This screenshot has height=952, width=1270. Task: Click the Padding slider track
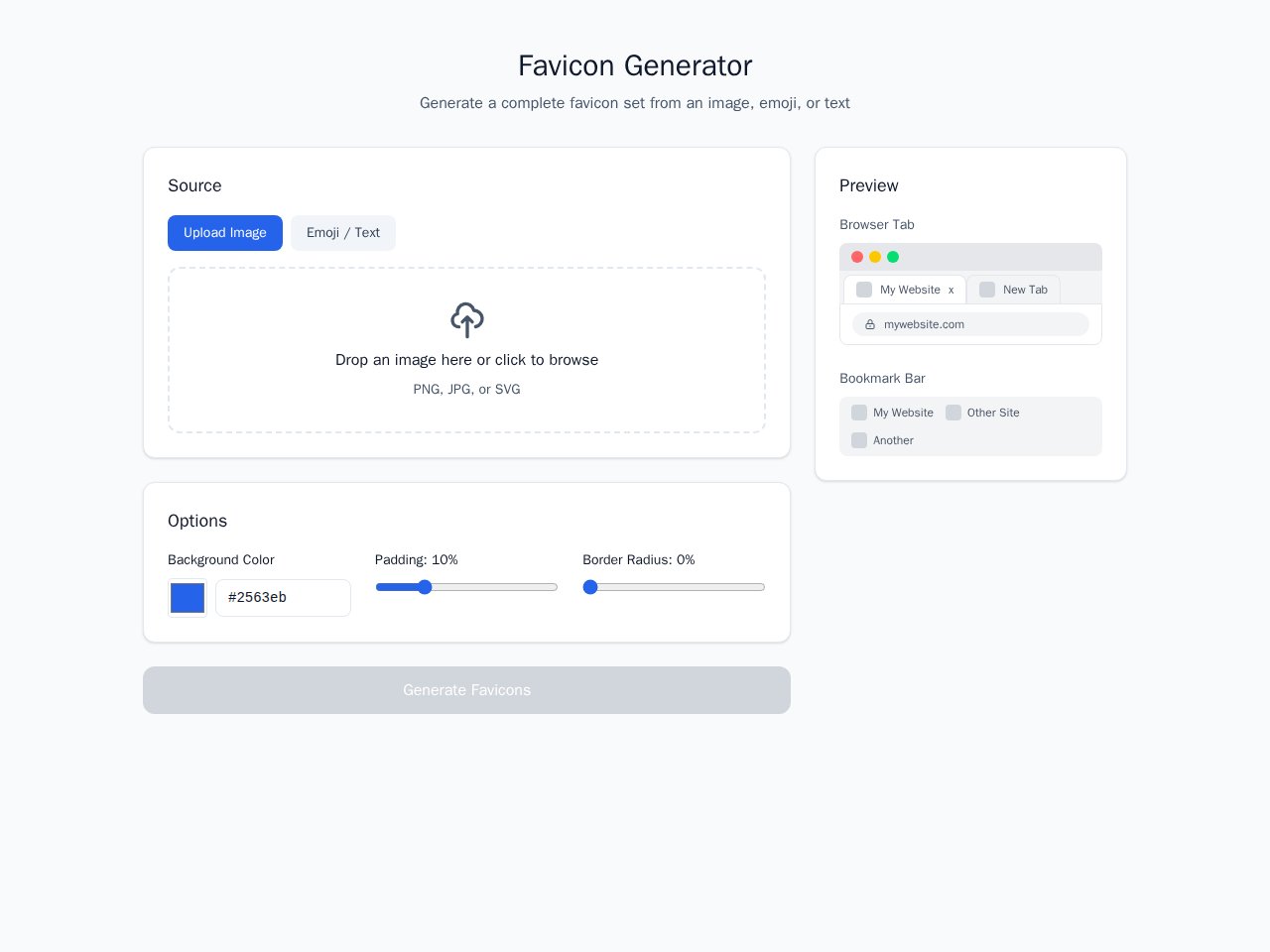pyautogui.click(x=466, y=587)
